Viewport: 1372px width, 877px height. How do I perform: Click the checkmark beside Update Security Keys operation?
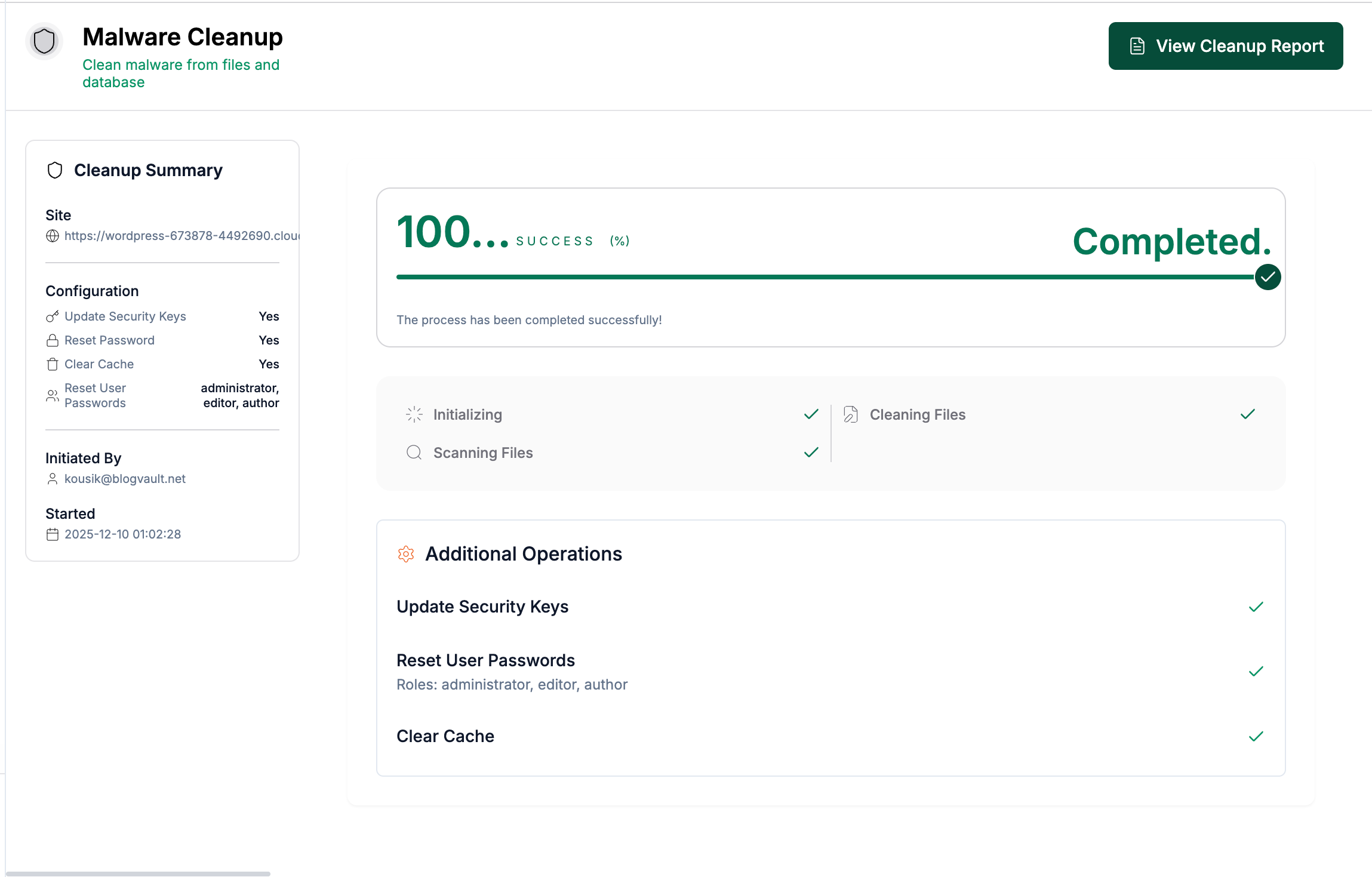click(1256, 607)
